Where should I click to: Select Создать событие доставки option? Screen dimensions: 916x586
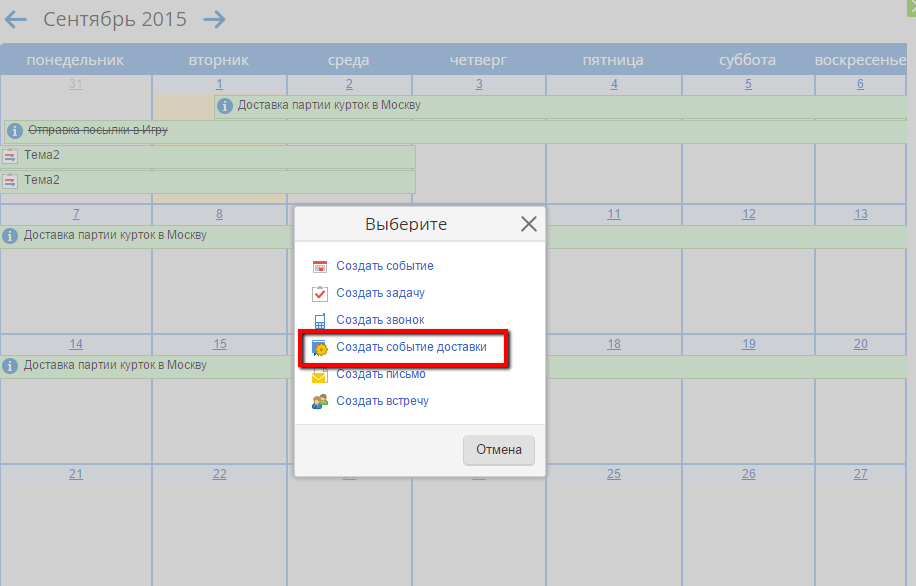tap(411, 347)
